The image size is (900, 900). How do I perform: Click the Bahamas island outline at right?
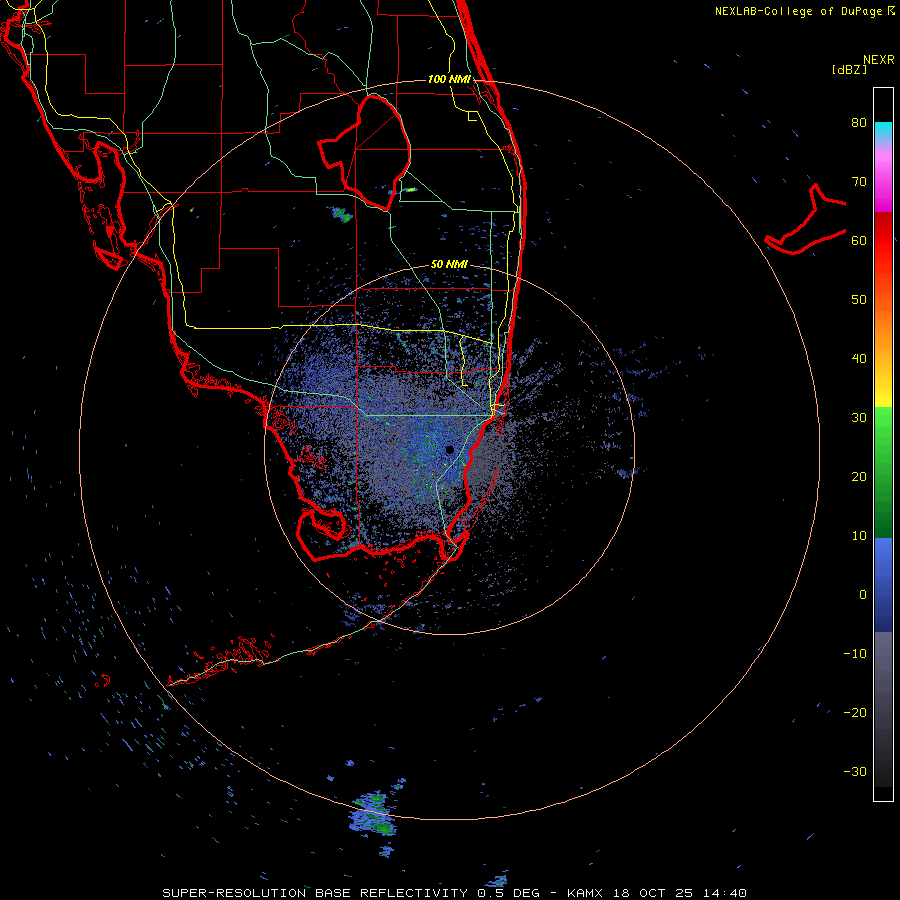[806, 219]
